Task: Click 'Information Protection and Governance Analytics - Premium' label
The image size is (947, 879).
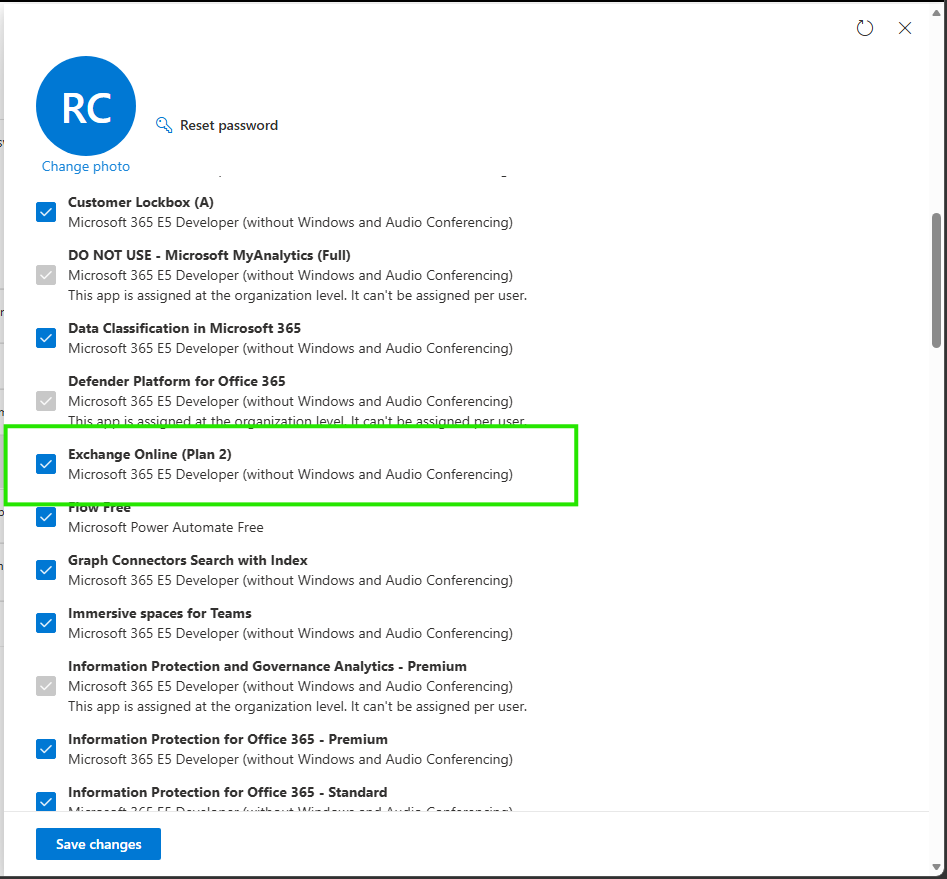Action: [268, 666]
